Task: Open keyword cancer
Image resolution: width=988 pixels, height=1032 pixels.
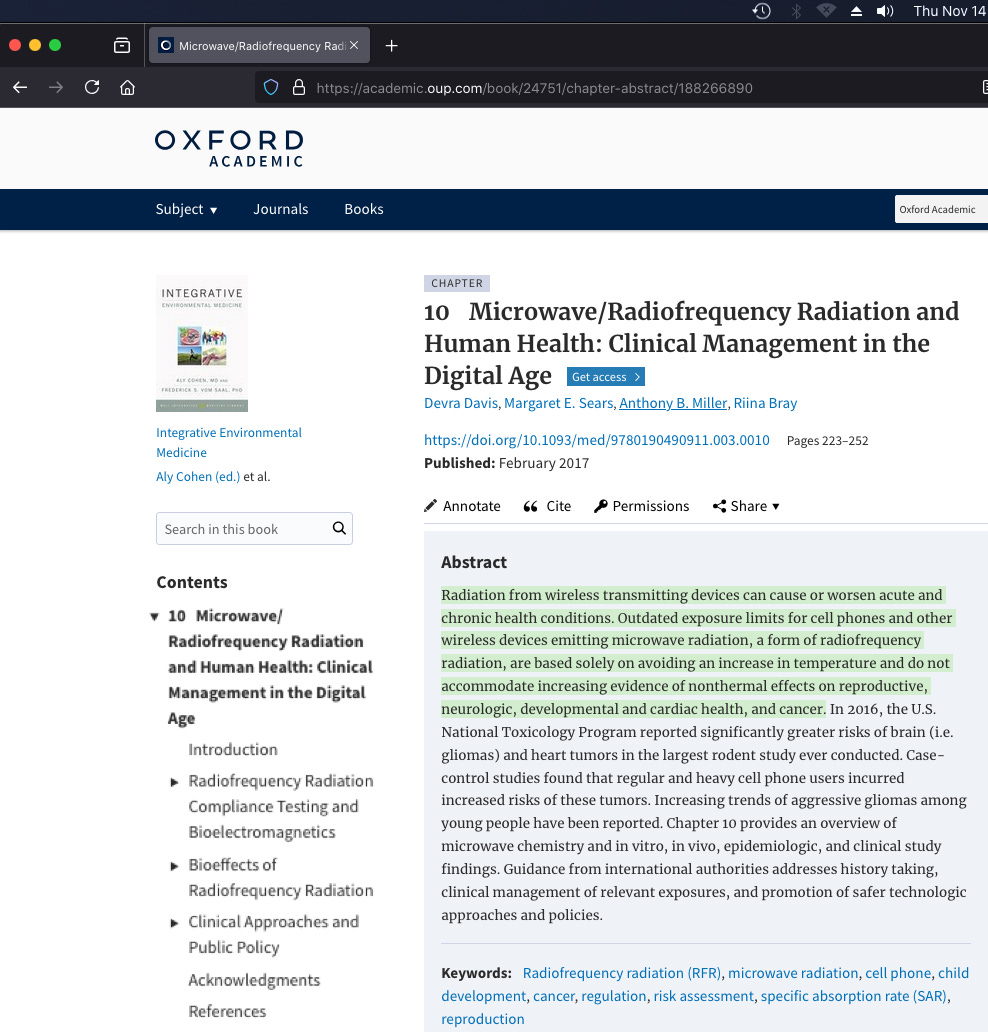Action: (554, 996)
